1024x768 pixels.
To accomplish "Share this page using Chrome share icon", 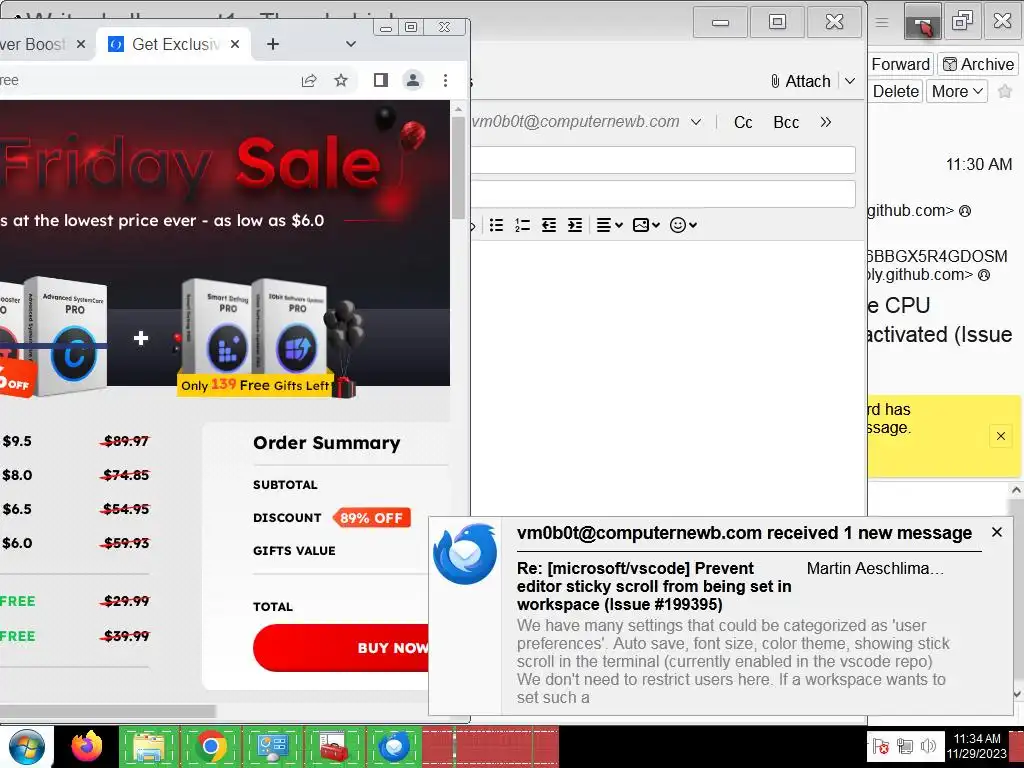I will (309, 80).
